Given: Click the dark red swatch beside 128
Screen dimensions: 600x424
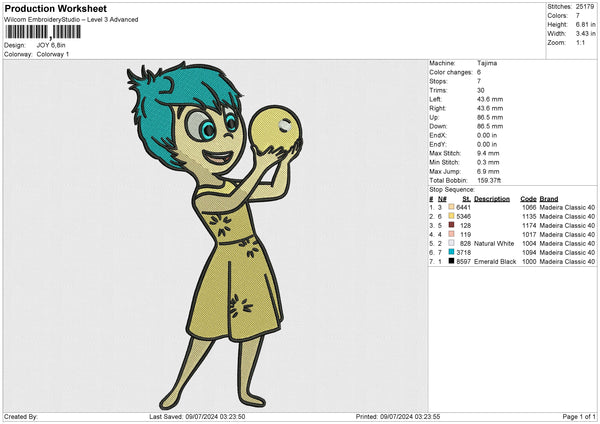Looking at the screenshot, I should [451, 225].
